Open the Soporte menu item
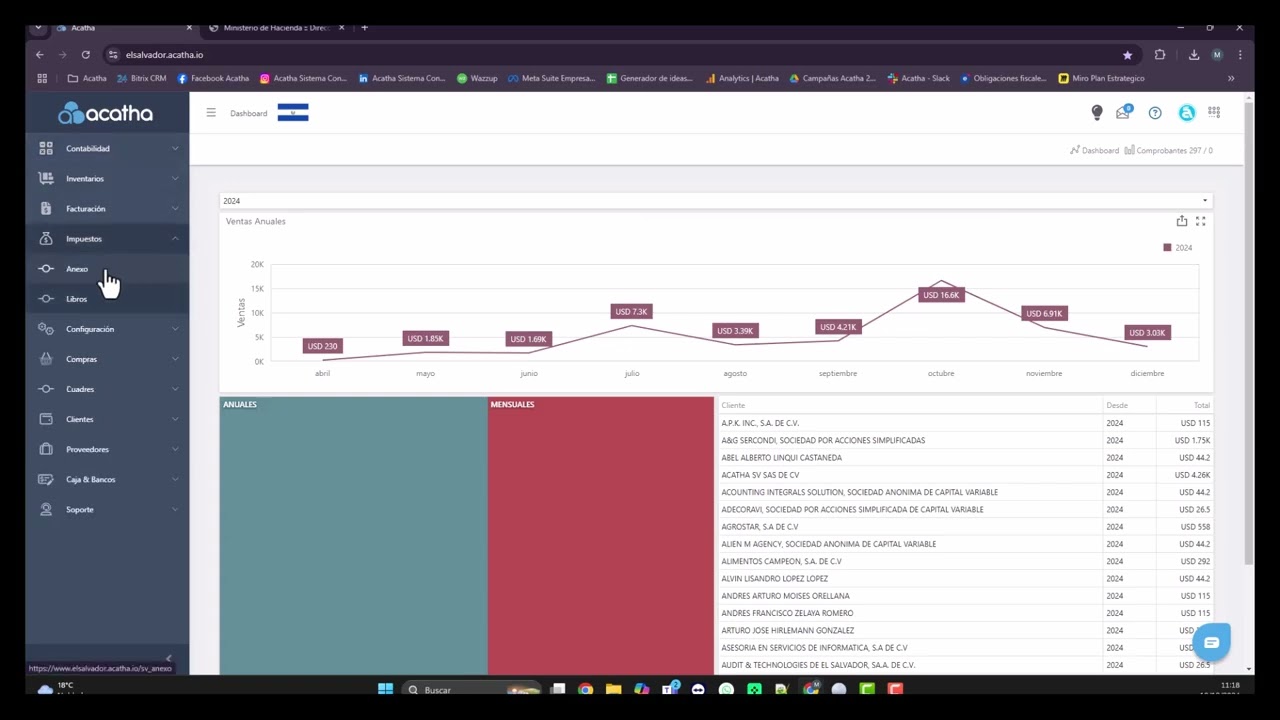Viewport: 1280px width, 720px height. pyautogui.click(x=107, y=509)
